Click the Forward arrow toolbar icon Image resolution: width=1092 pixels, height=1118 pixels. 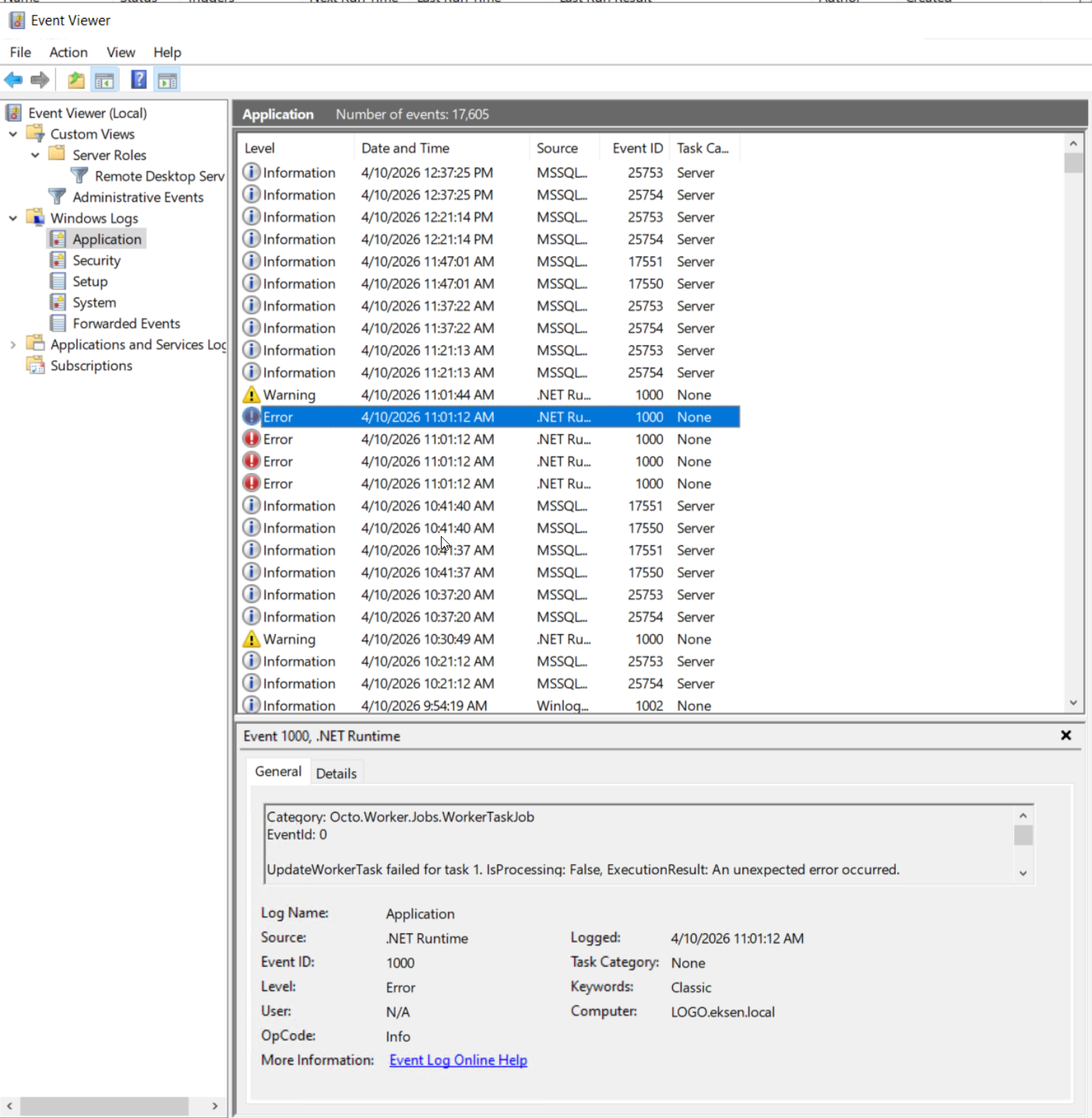[x=40, y=79]
